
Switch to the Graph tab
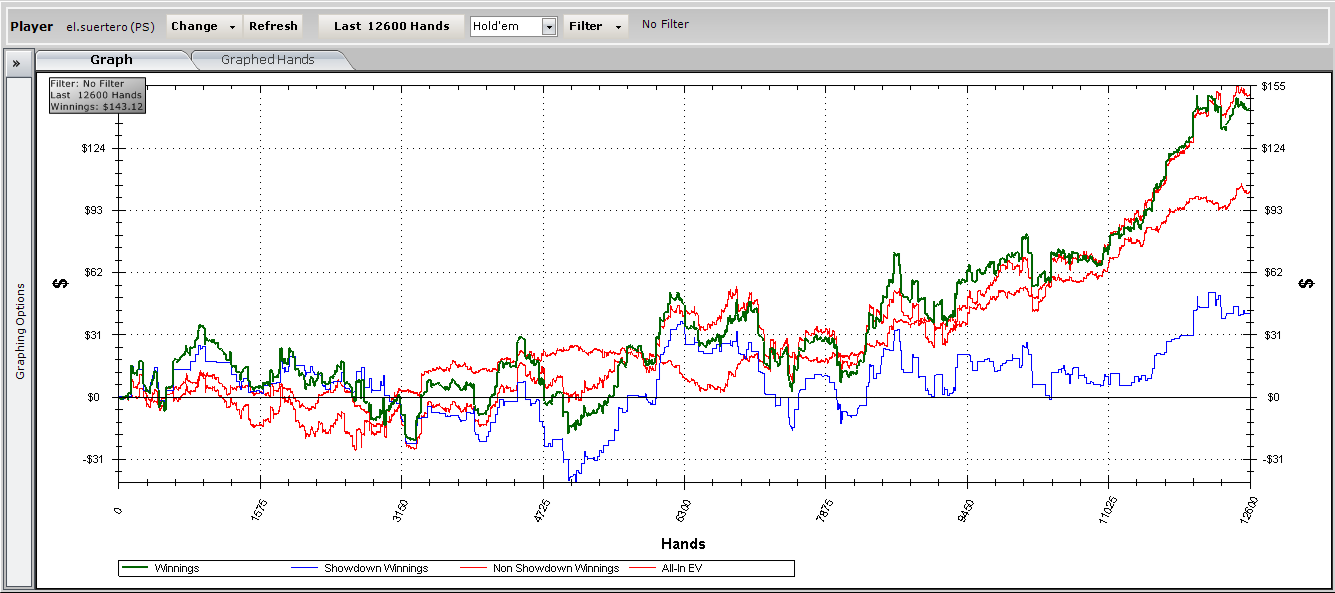click(x=111, y=60)
